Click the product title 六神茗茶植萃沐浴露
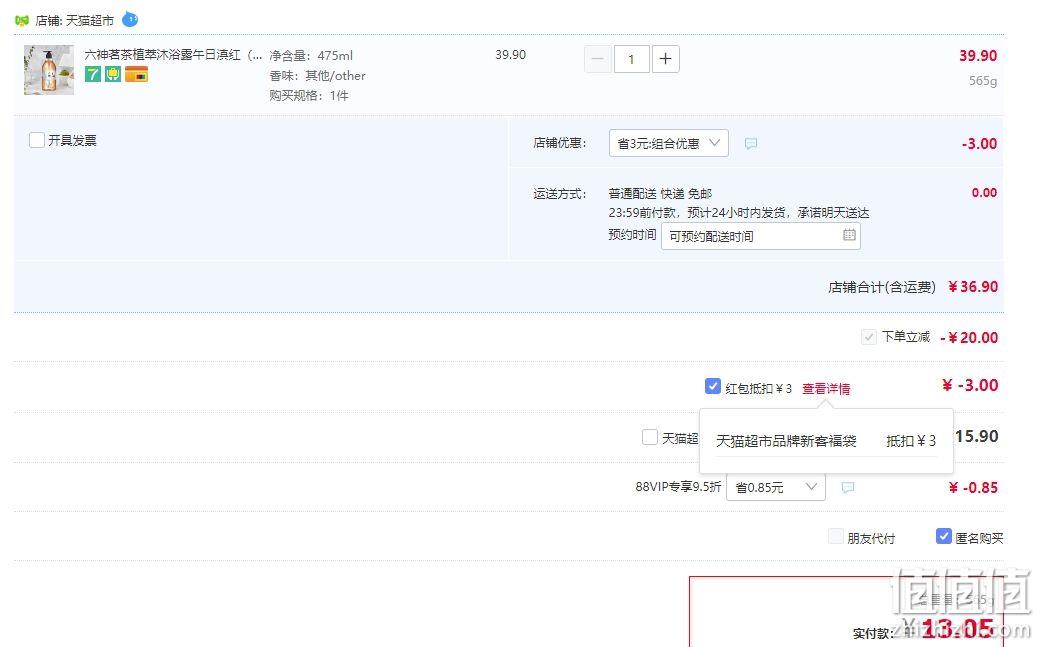The height and width of the screenshot is (647, 1040). (x=173, y=54)
